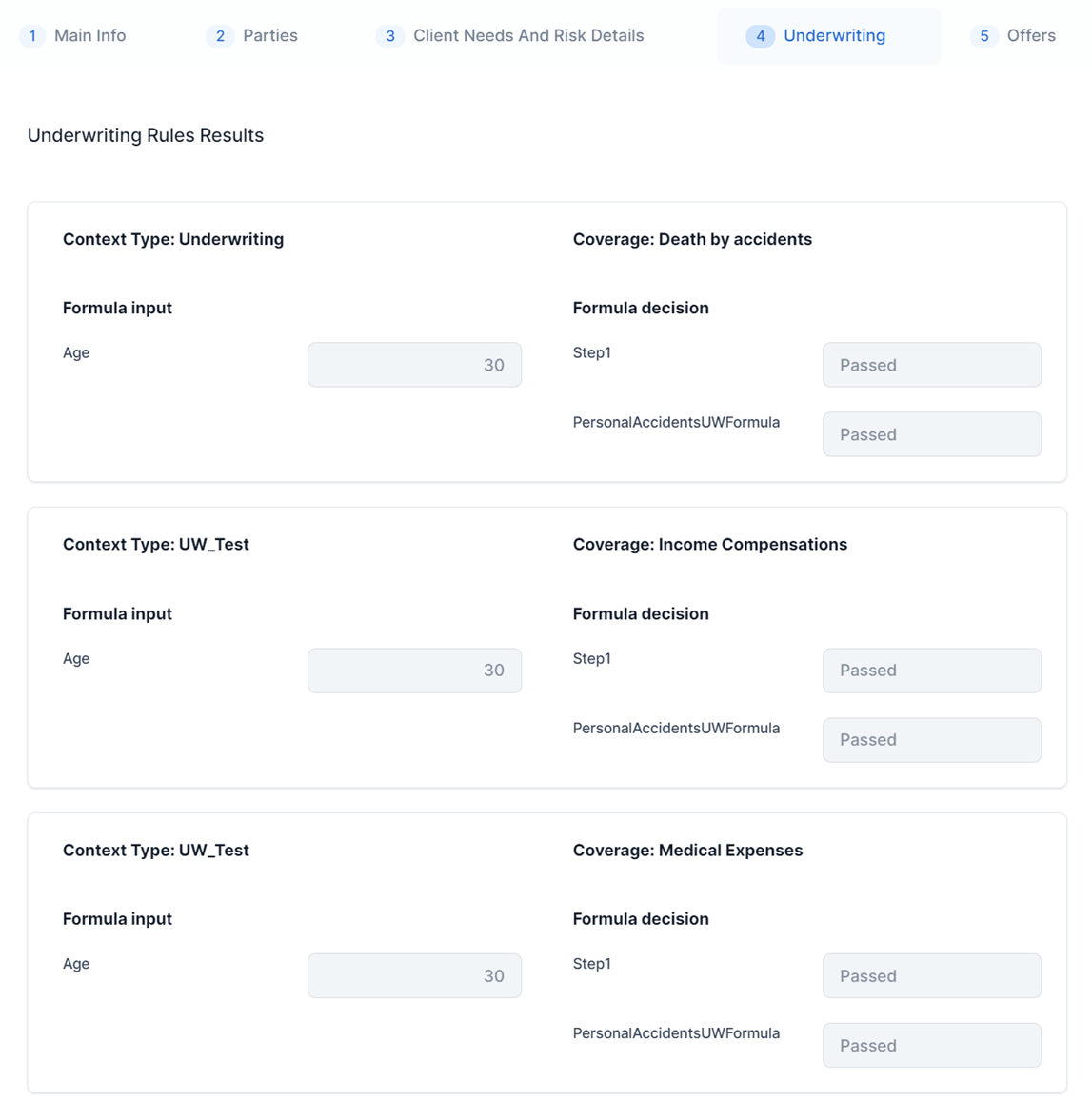The width and height of the screenshot is (1092, 1102).
Task: Click the step 1 number badge
Action: coord(32,36)
